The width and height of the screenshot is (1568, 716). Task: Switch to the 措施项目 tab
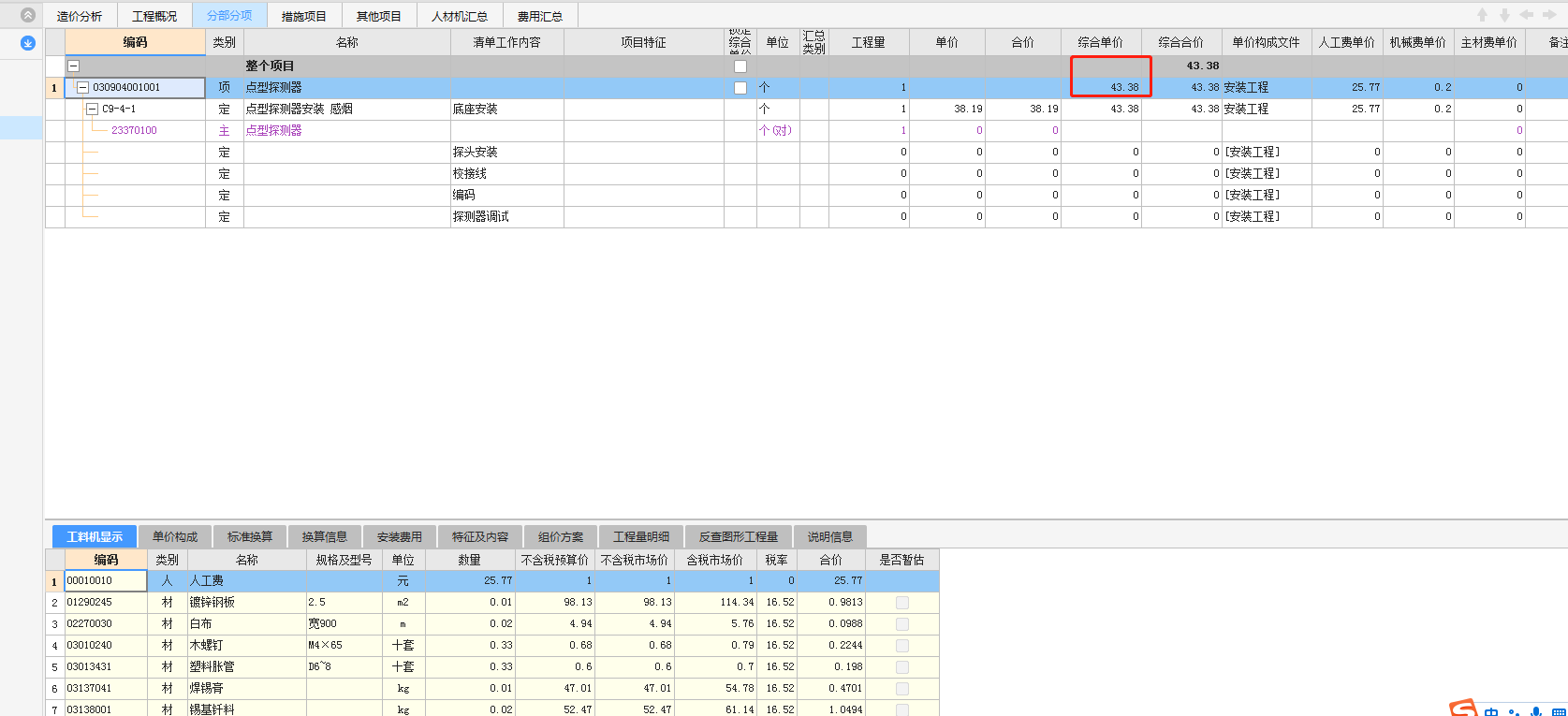(304, 17)
